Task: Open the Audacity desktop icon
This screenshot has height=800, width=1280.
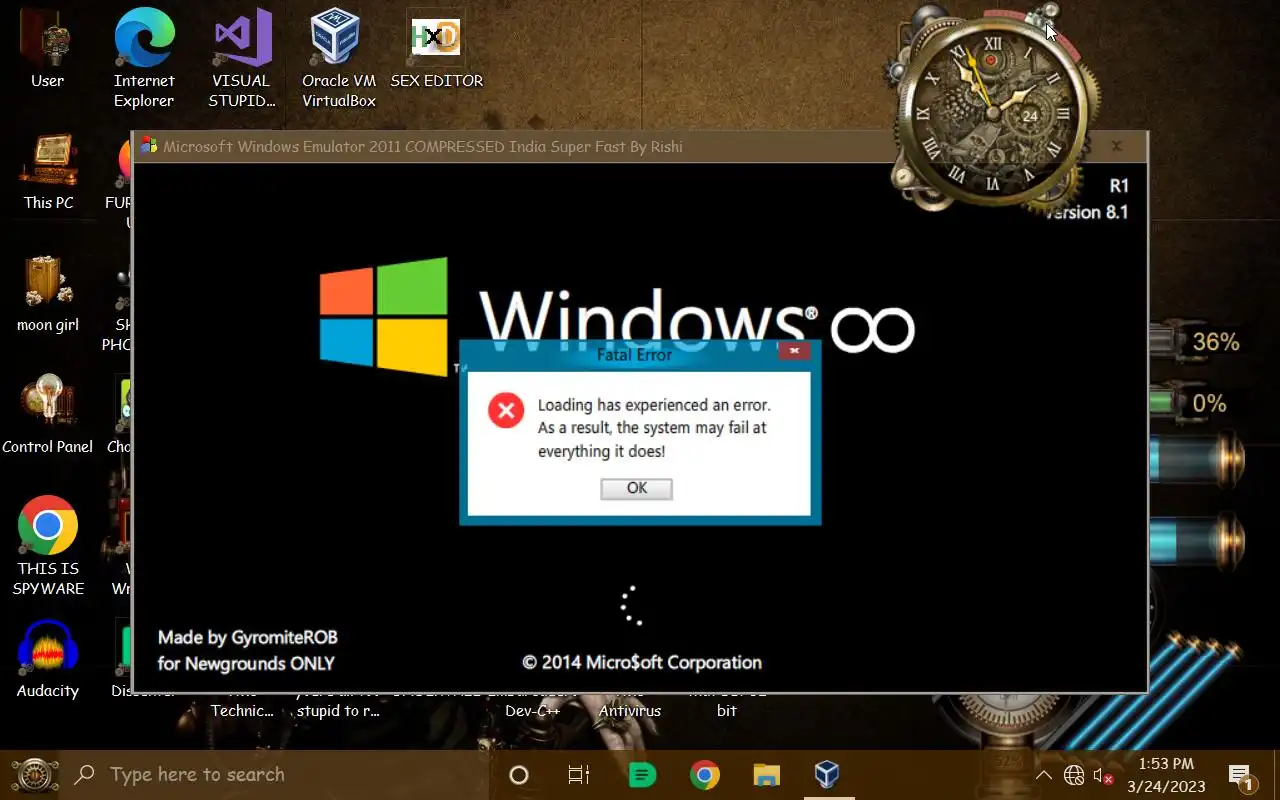Action: click(x=47, y=660)
